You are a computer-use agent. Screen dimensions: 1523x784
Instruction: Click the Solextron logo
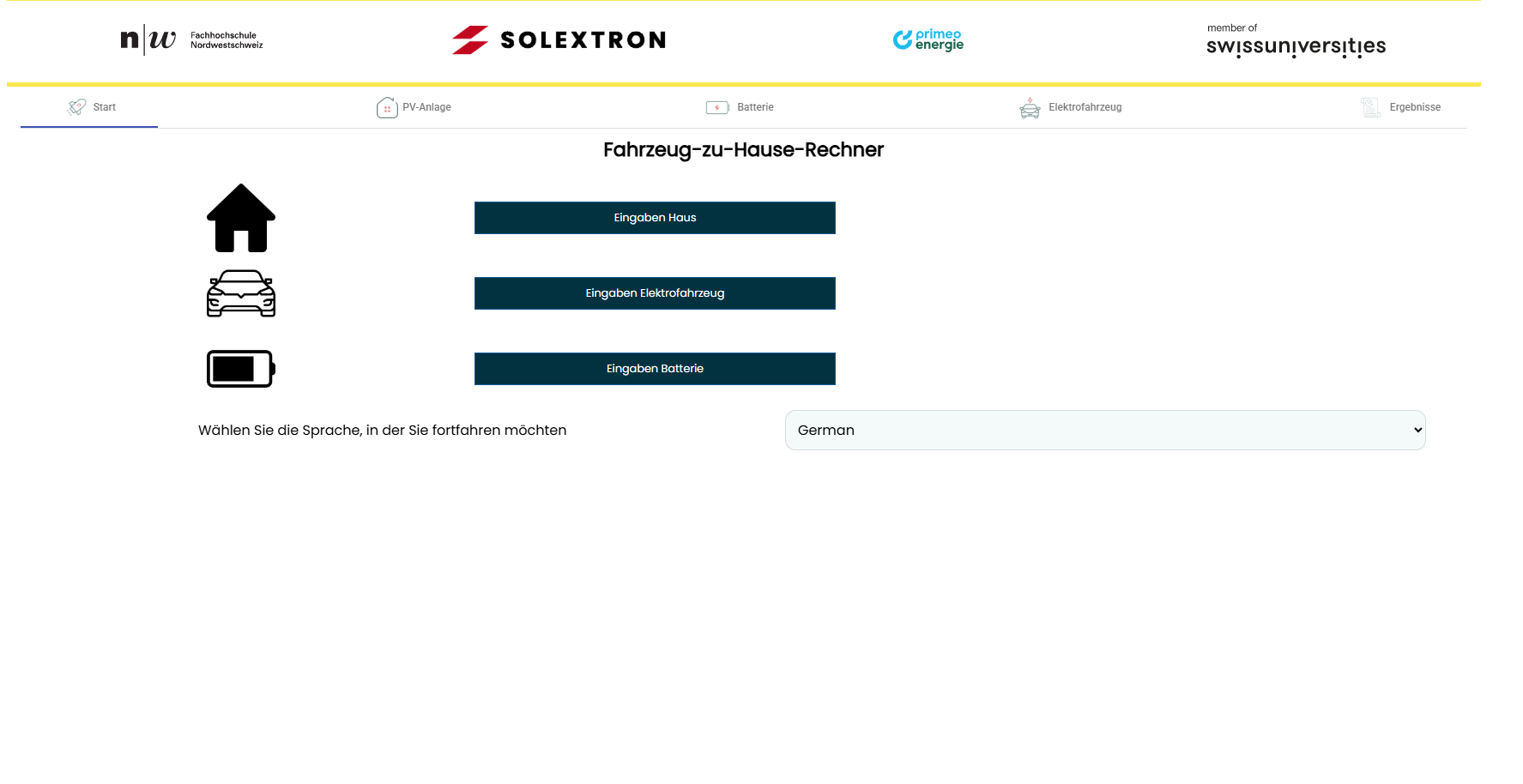[x=559, y=40]
